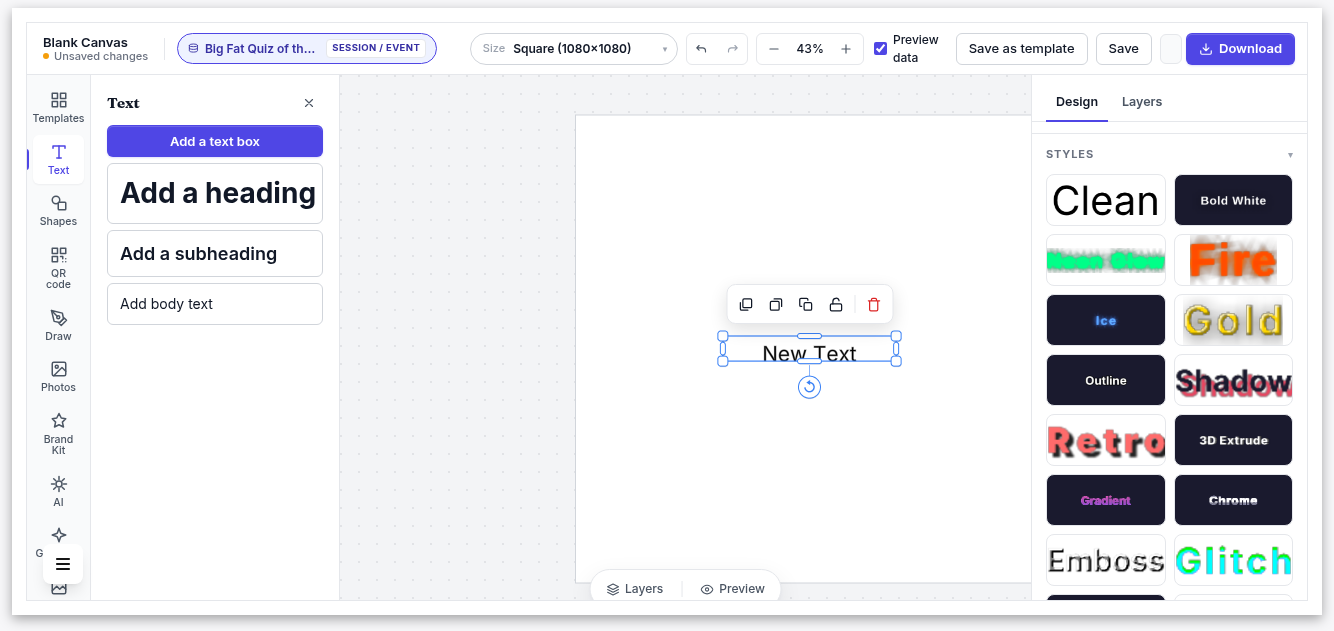Screen dimensions: 1334x631
Task: Redo the last undone action
Action: coord(732,49)
